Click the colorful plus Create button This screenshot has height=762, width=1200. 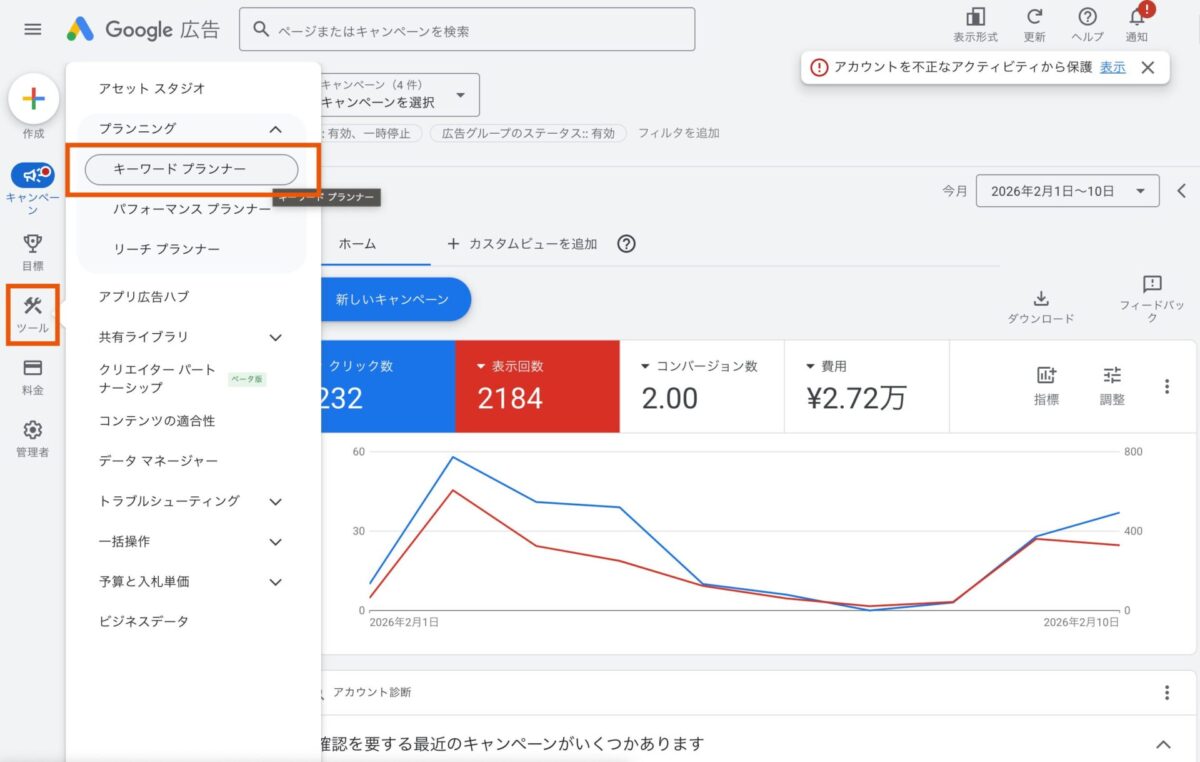[x=33, y=99]
